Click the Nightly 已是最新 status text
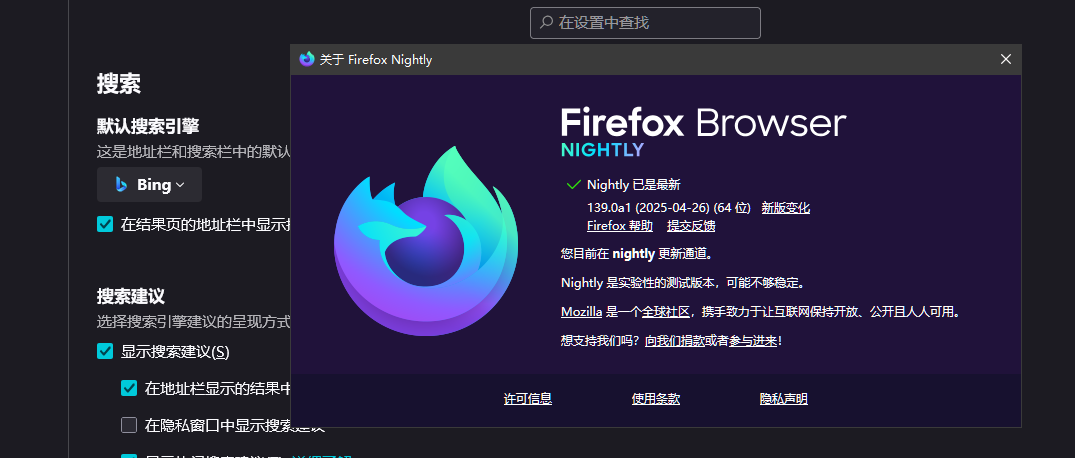 pos(634,184)
